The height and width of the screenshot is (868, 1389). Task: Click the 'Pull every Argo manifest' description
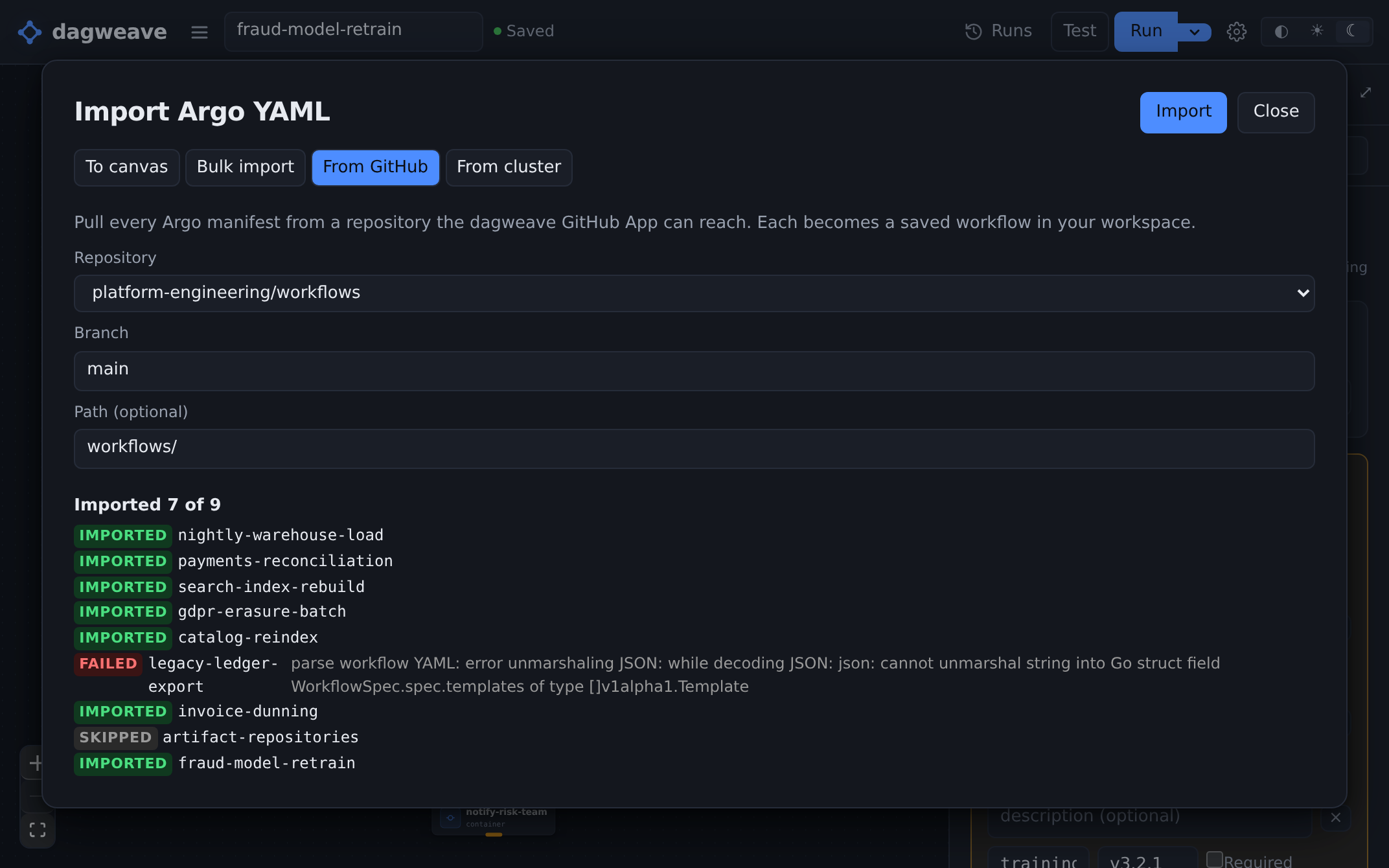635,222
